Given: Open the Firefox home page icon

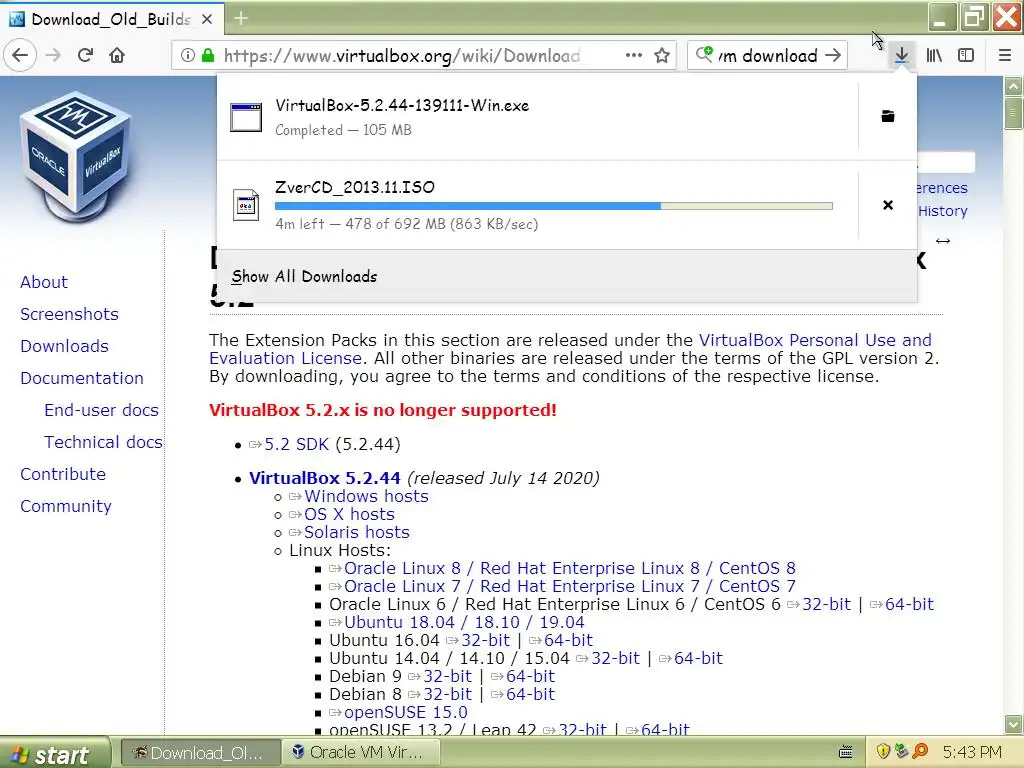Looking at the screenshot, I should tap(117, 55).
